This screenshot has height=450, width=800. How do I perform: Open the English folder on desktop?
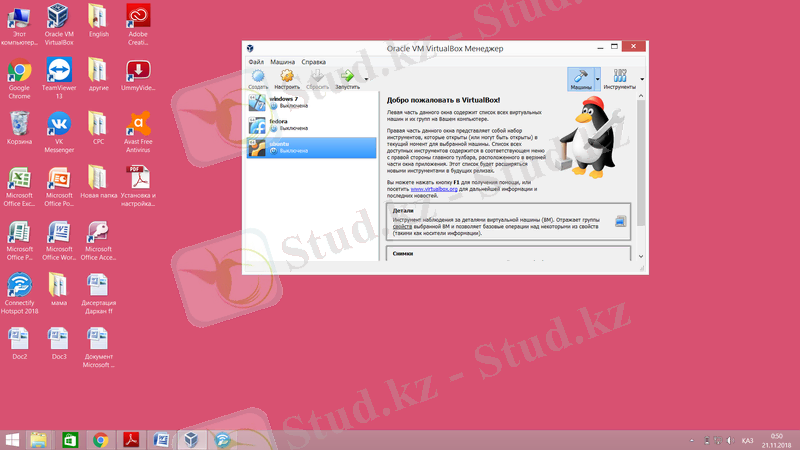coord(98,20)
